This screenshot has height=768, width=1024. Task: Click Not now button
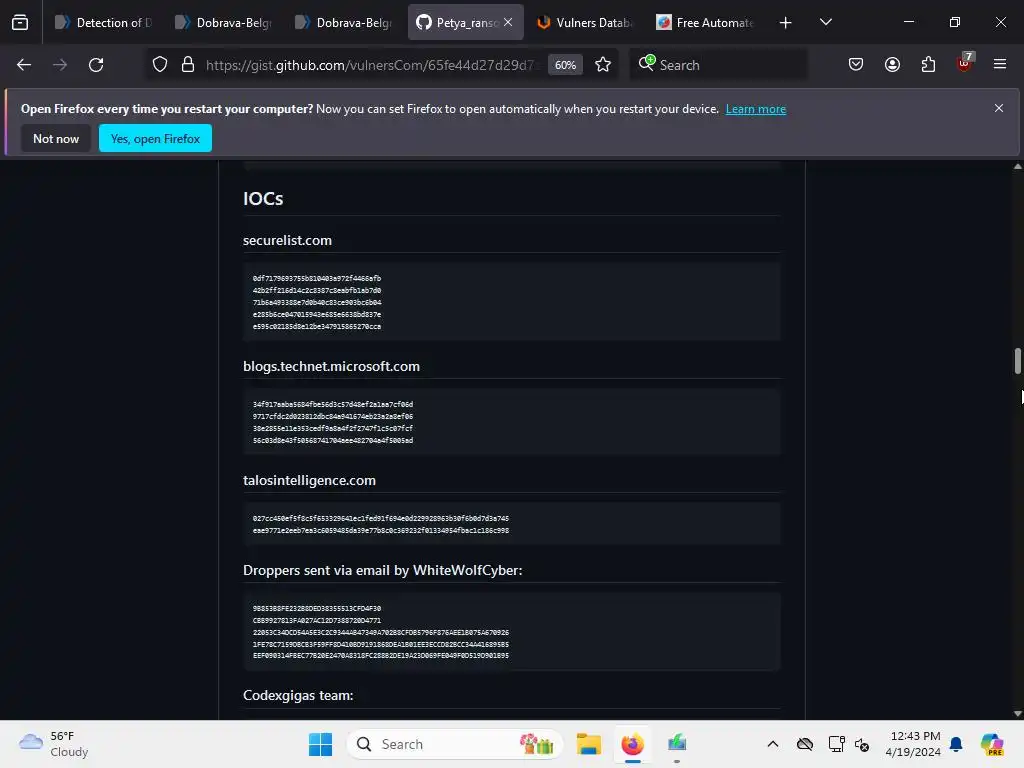56,138
